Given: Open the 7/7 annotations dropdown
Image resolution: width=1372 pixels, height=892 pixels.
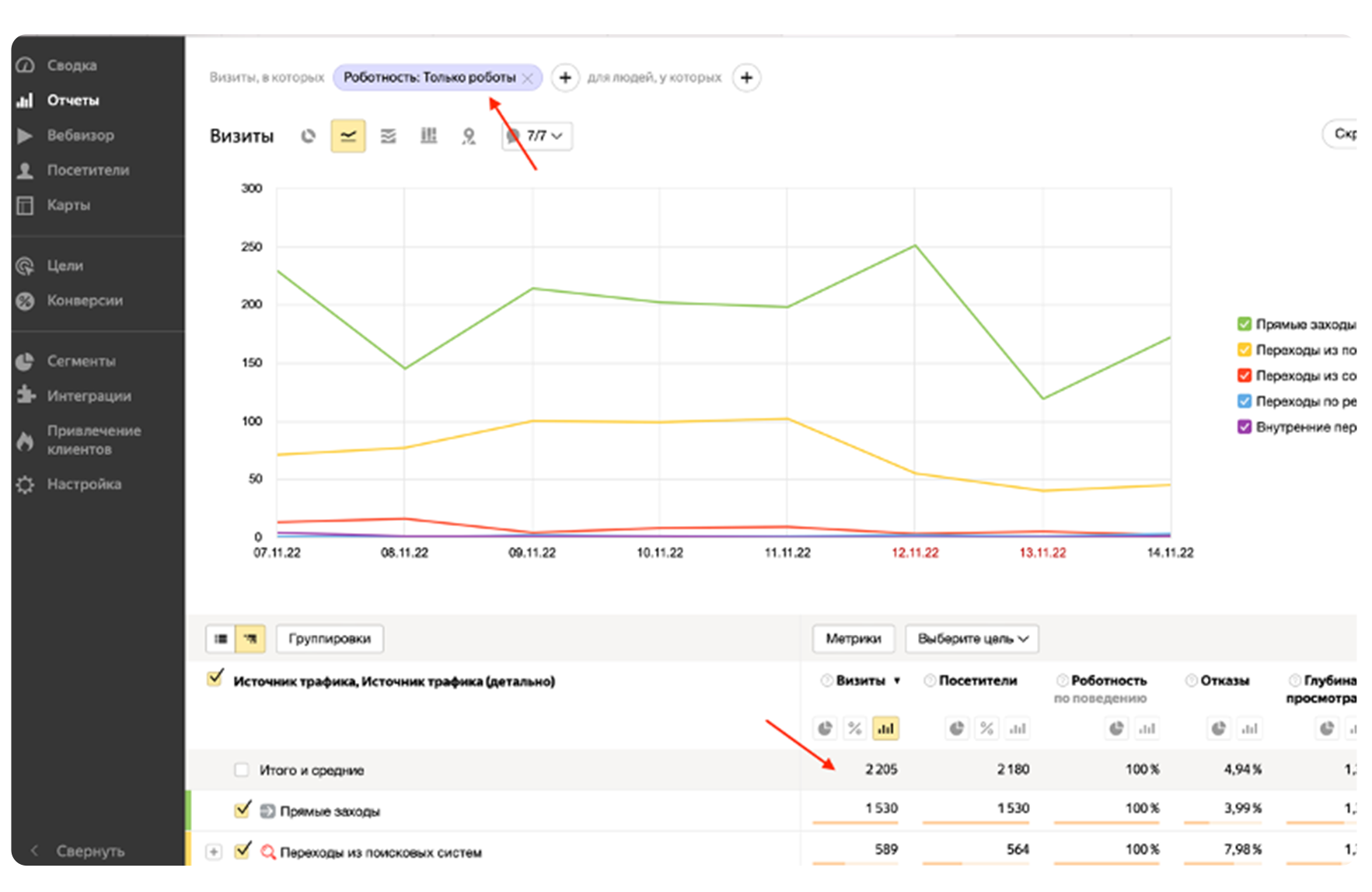Looking at the screenshot, I should point(537,136).
